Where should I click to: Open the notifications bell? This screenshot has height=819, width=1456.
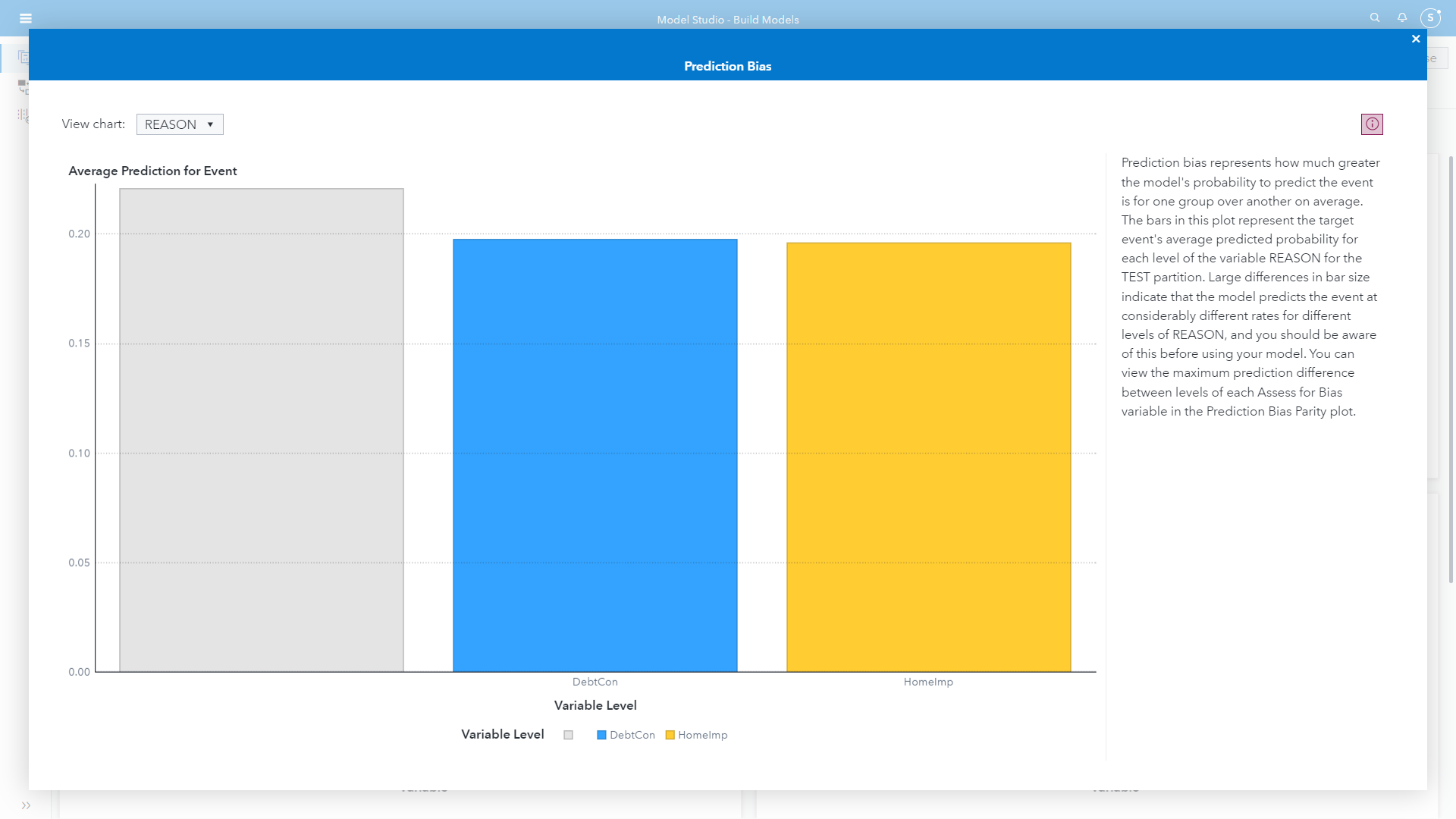pos(1402,17)
